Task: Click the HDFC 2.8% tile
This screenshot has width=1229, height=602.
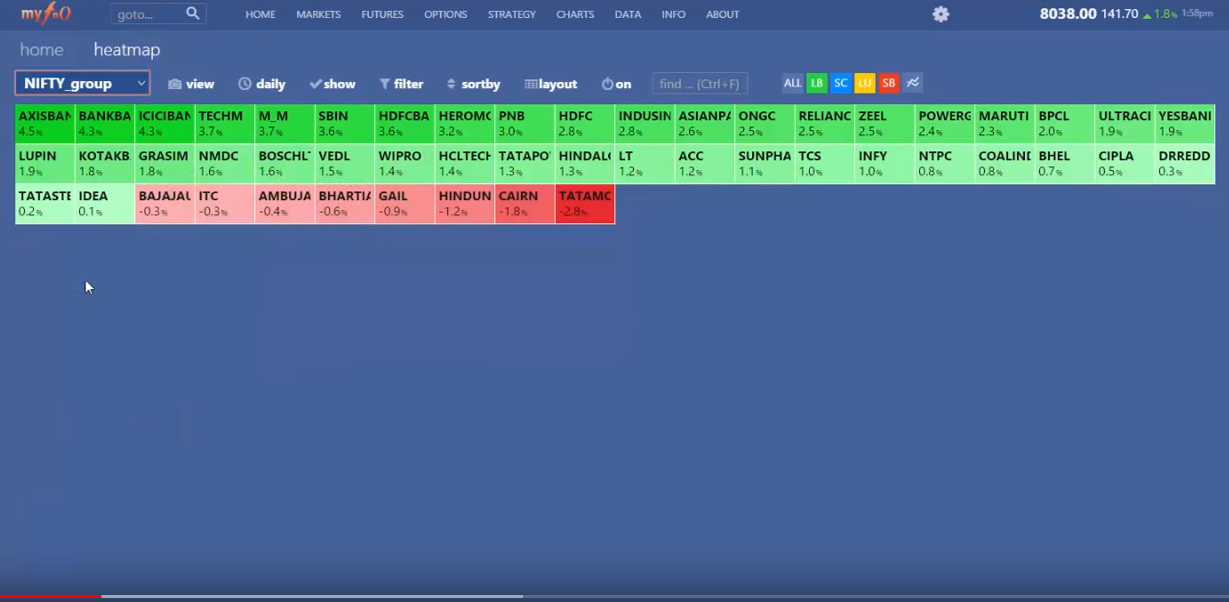Action: pyautogui.click(x=585, y=124)
